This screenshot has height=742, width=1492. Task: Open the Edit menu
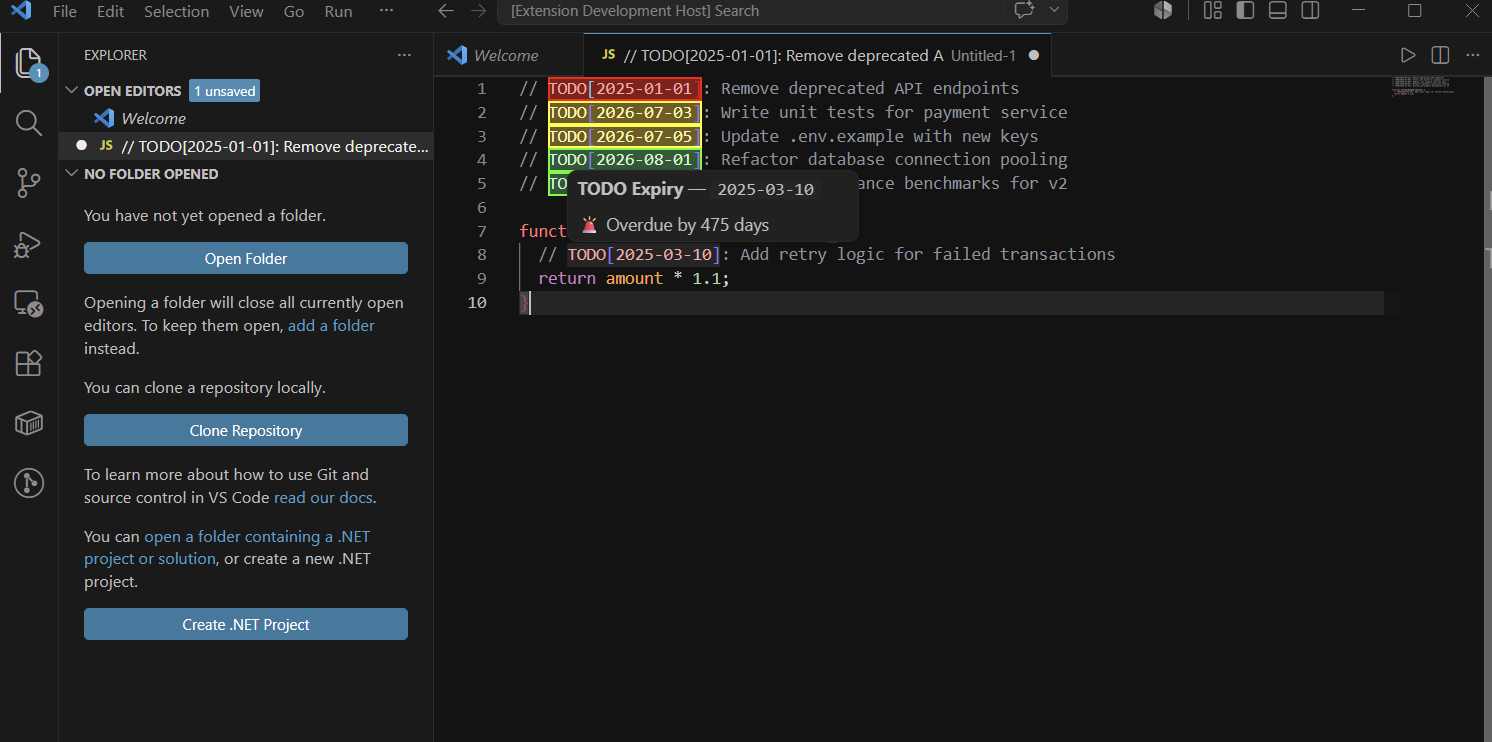pos(111,12)
